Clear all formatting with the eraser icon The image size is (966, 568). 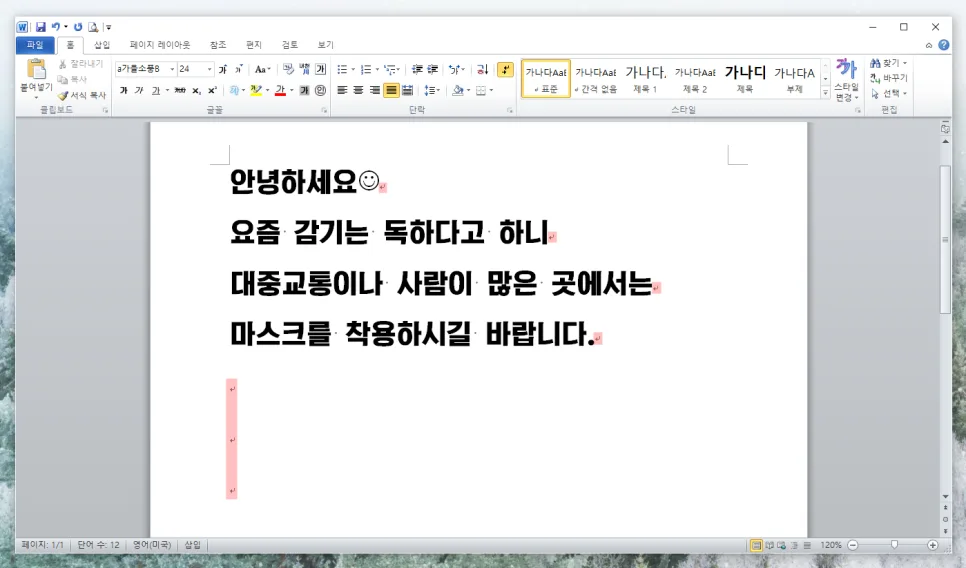click(x=288, y=69)
